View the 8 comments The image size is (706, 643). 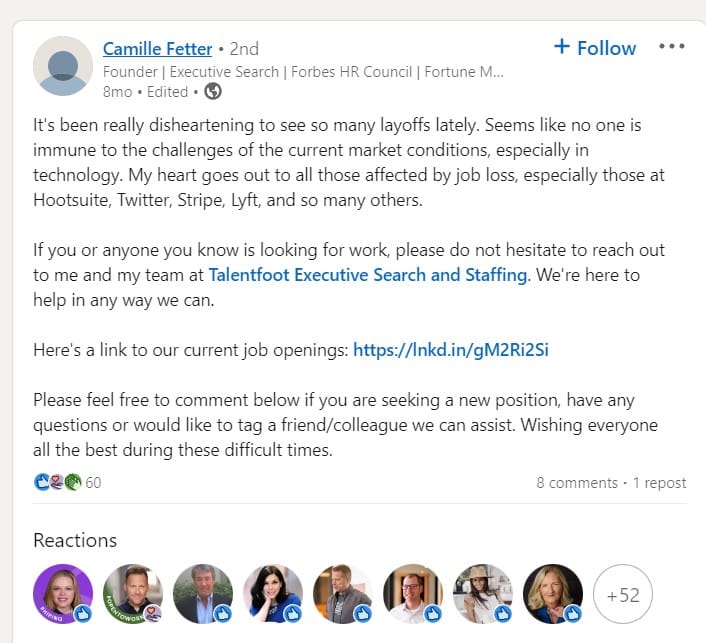(577, 483)
